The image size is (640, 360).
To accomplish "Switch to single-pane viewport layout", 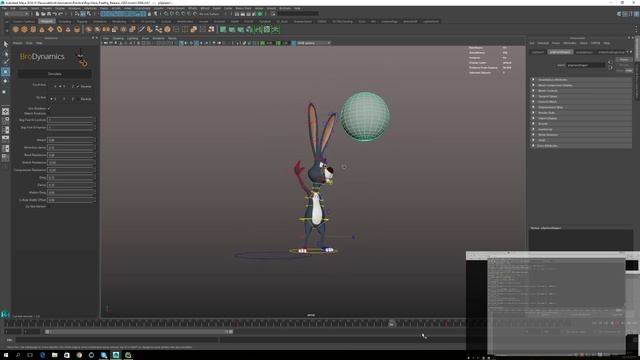I will 5,111.
